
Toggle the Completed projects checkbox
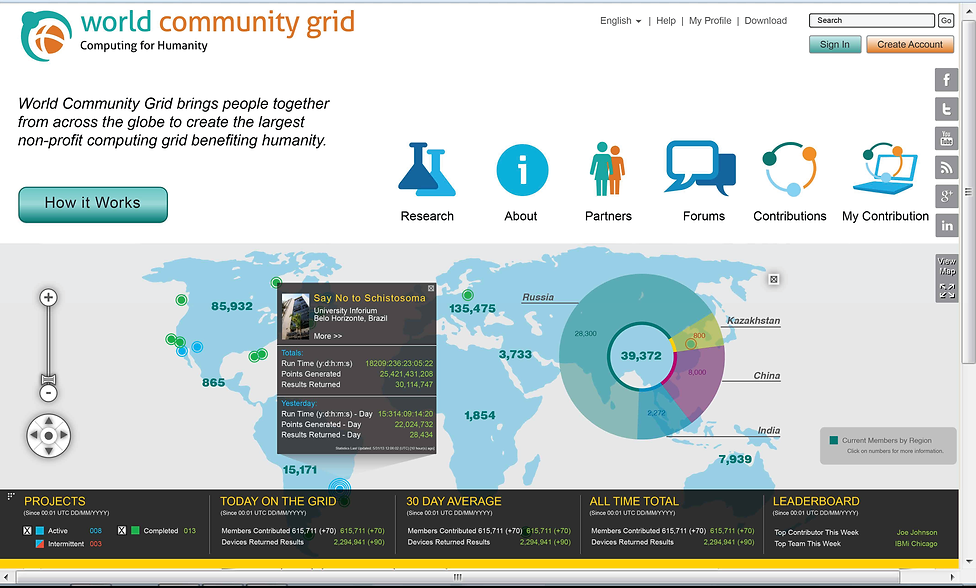122,530
